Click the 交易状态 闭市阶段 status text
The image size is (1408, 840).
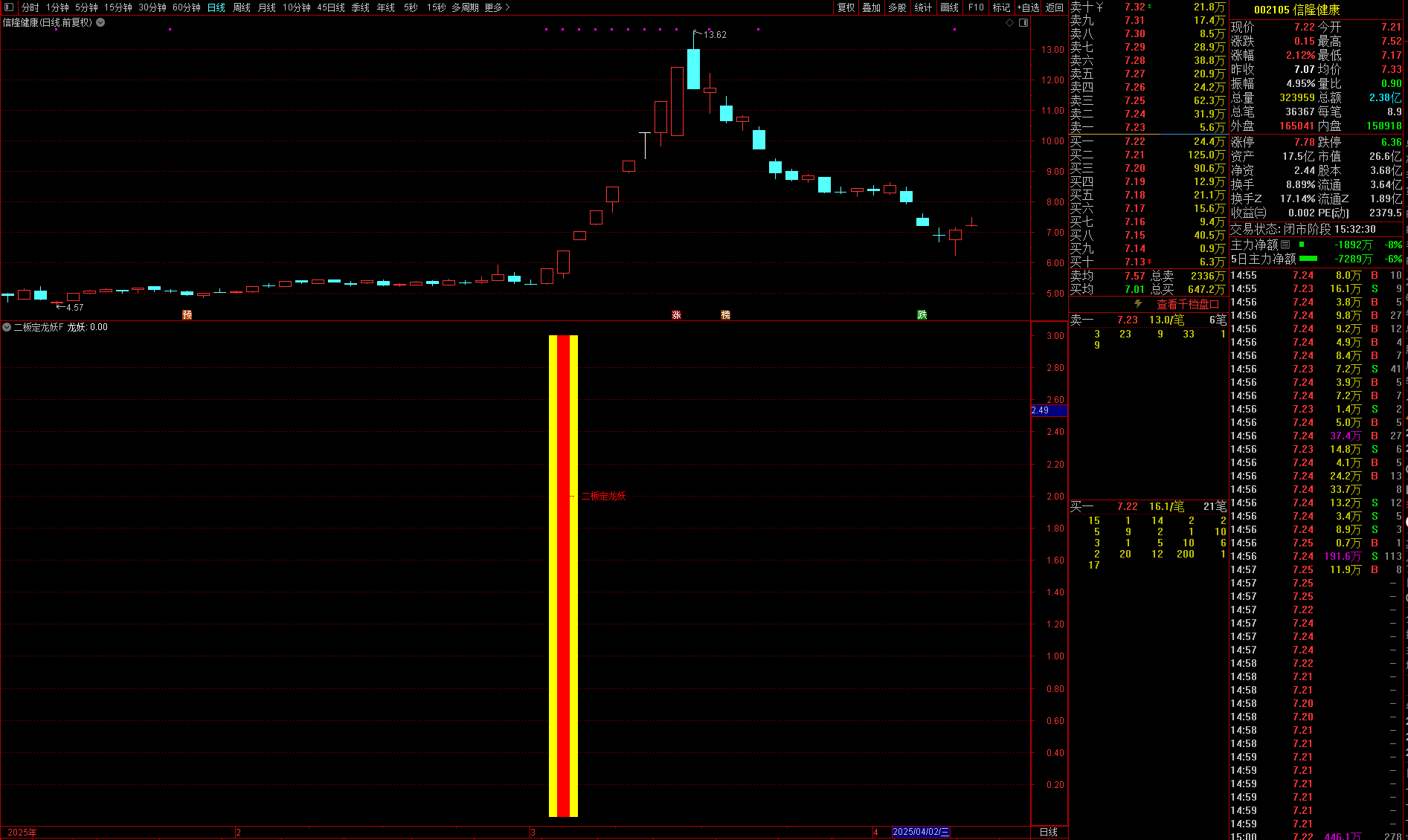(x=1281, y=230)
